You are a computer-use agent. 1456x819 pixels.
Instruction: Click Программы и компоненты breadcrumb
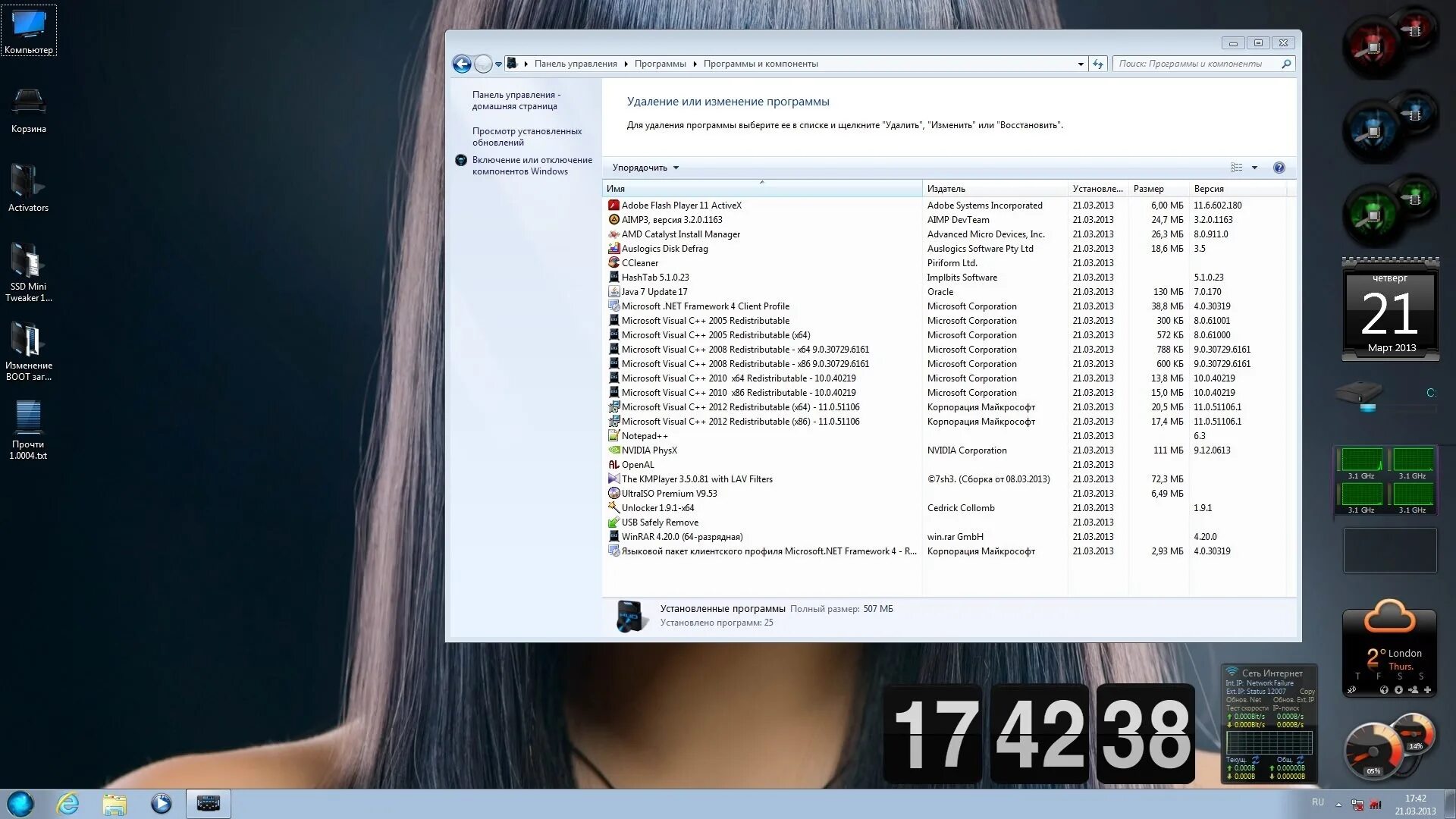[761, 64]
